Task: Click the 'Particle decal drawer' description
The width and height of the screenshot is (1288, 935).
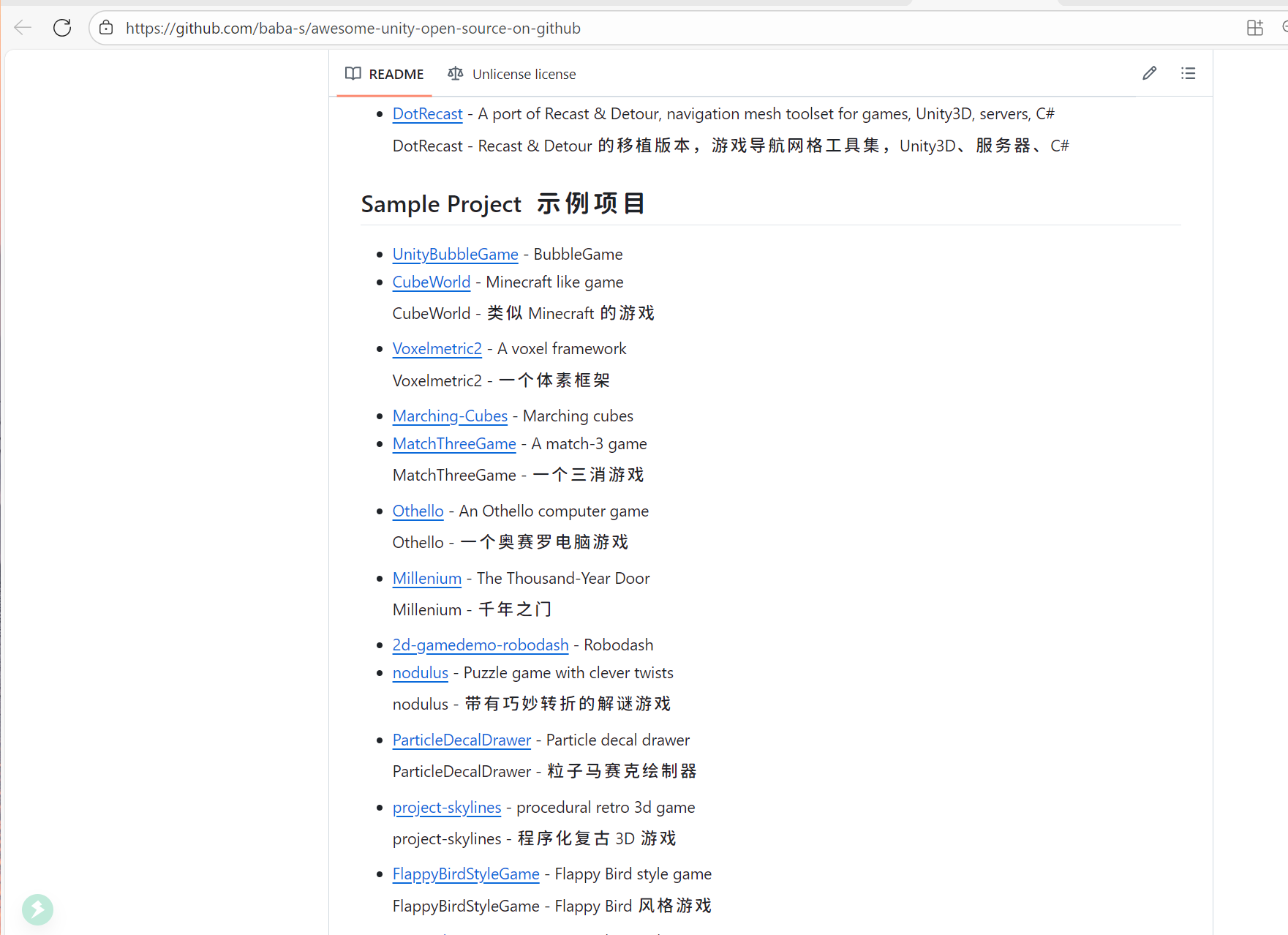Action: (x=618, y=740)
